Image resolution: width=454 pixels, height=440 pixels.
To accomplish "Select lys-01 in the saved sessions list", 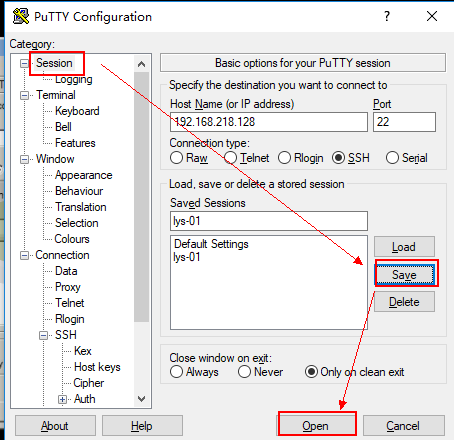I will point(187,257).
